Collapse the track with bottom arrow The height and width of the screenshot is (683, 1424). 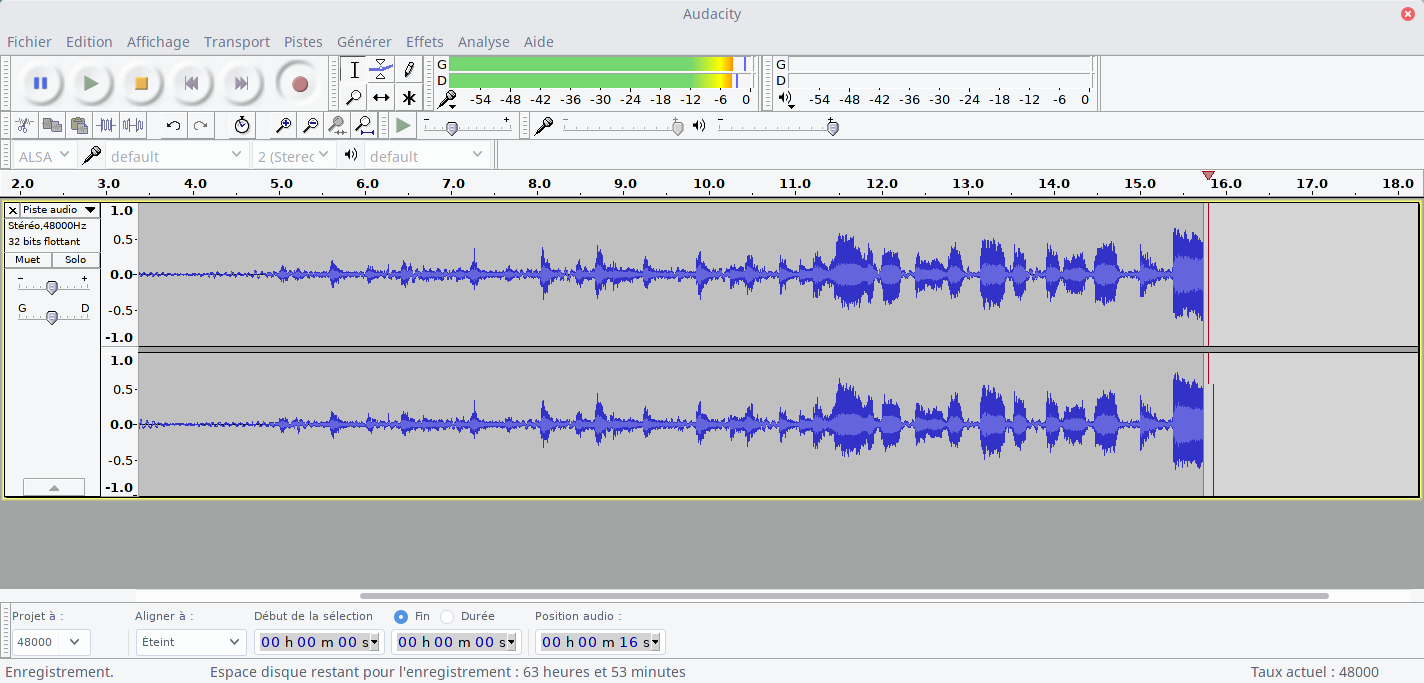pyautogui.click(x=54, y=487)
